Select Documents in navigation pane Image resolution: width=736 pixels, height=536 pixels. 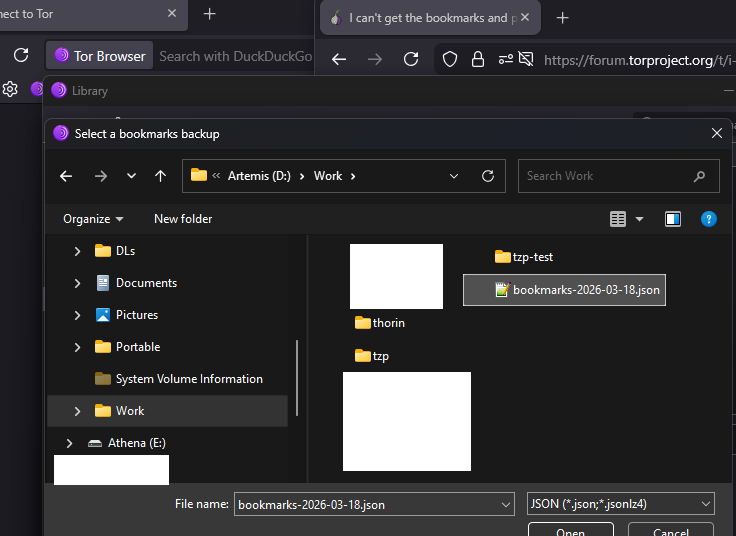(x=137, y=283)
